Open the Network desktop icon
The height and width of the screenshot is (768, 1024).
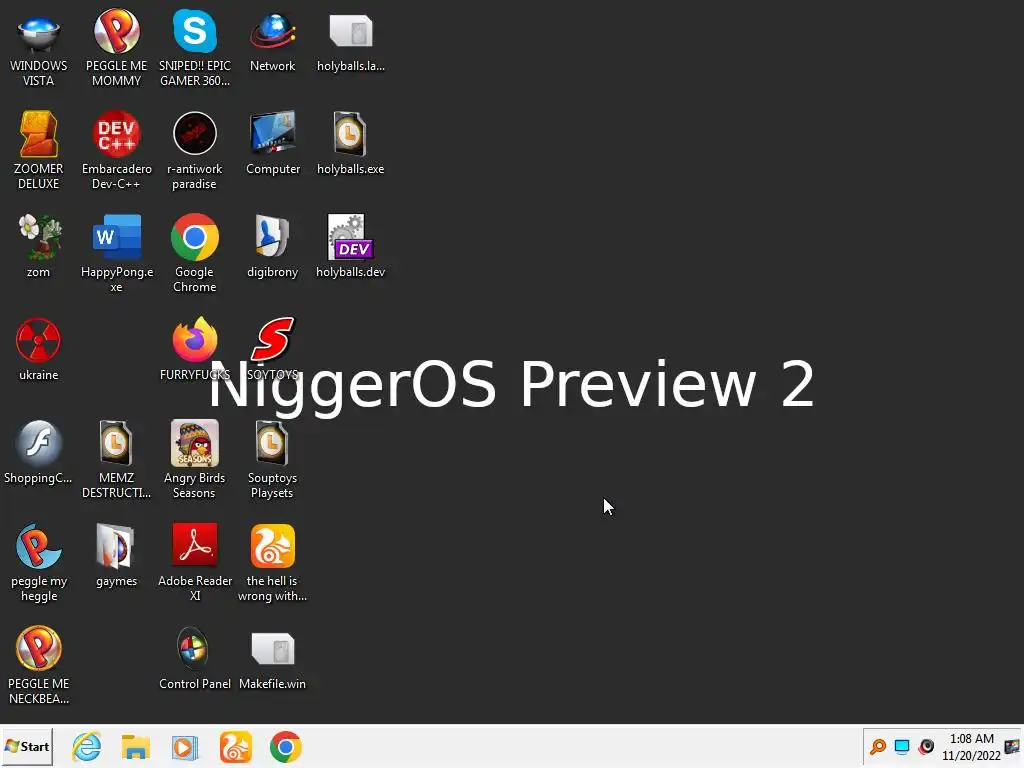tap(272, 42)
